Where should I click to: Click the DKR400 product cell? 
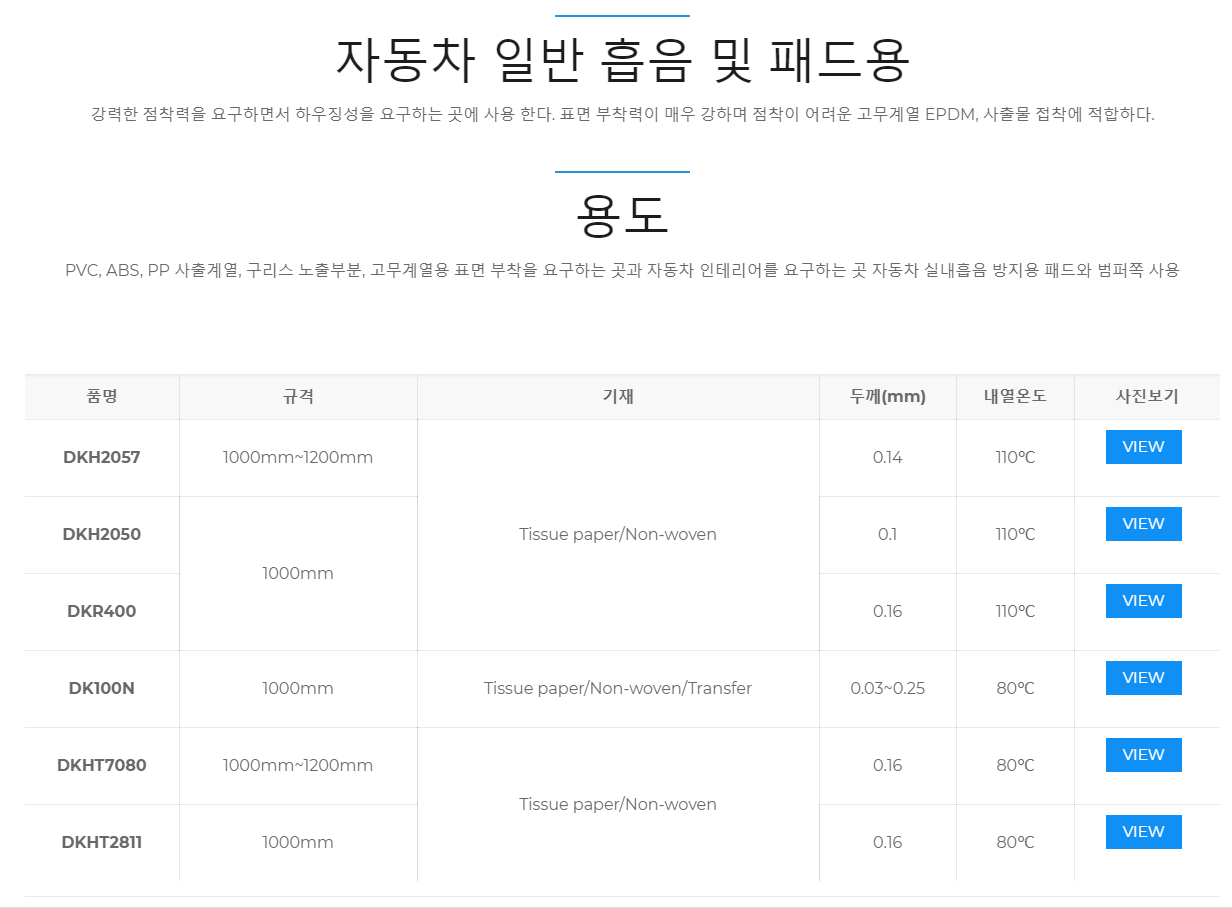102,612
